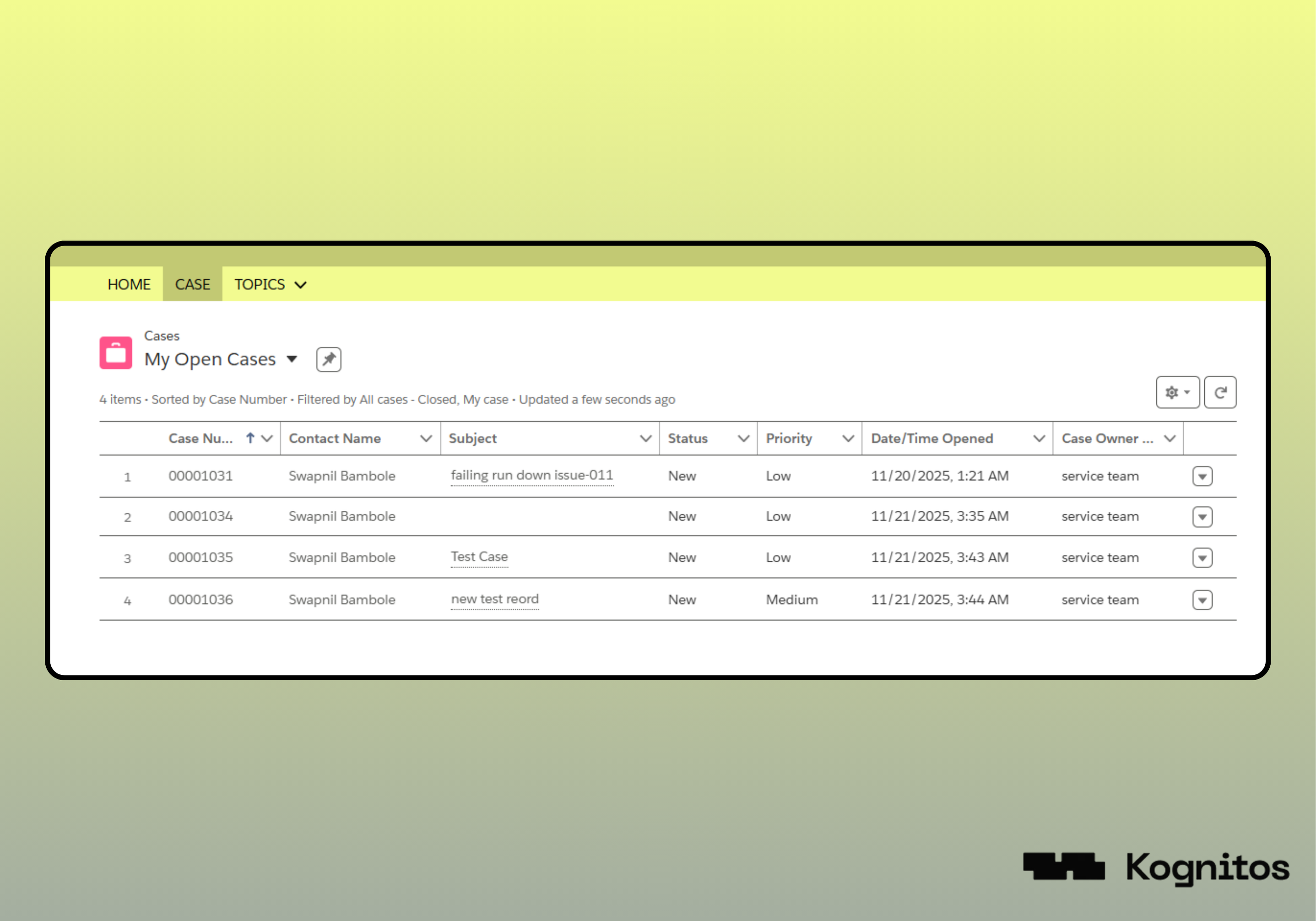Expand the TOPICS menu chevron
Screen dimensions: 1316x921
point(300,285)
